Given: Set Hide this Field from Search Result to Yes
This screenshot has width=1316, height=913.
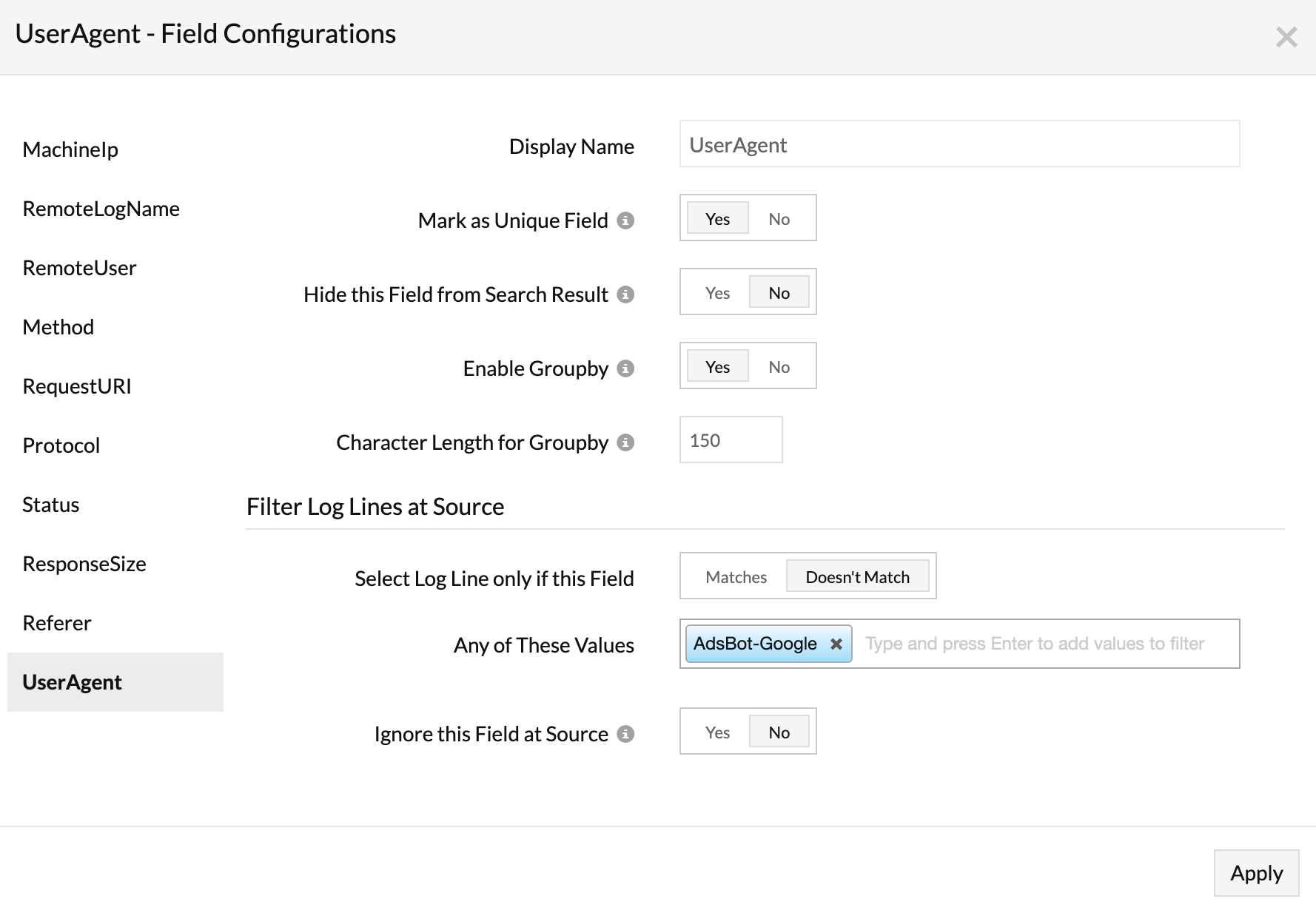Looking at the screenshot, I should [x=717, y=293].
